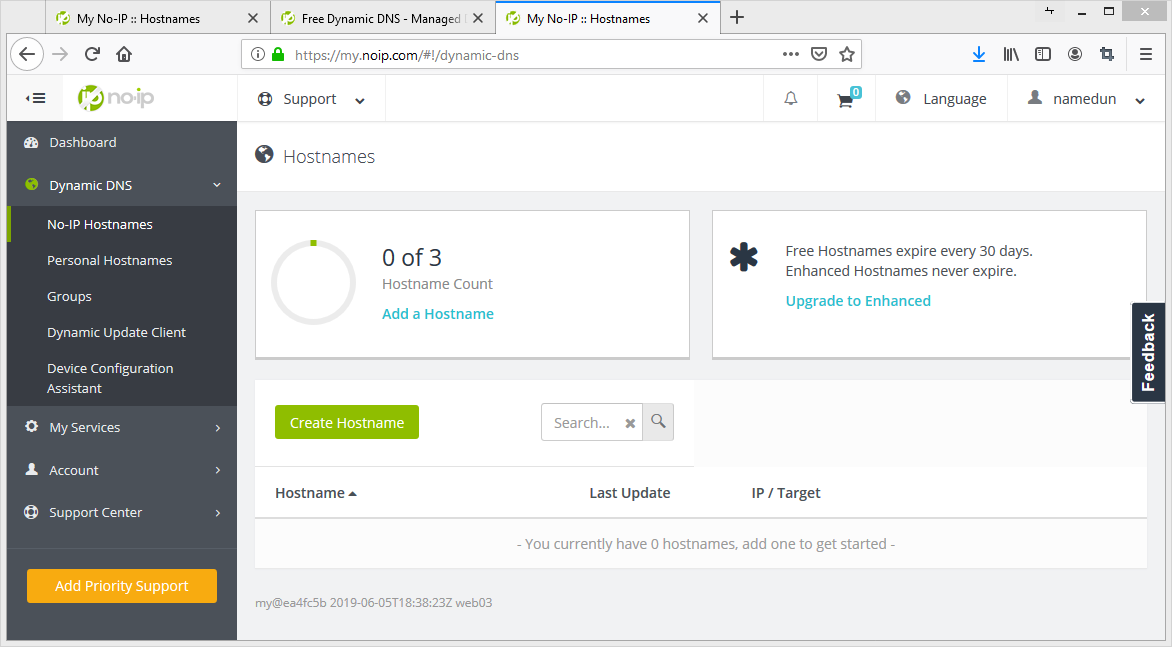Expand the Support dropdown in header
Viewport: 1172px width, 647px height.
(311, 99)
